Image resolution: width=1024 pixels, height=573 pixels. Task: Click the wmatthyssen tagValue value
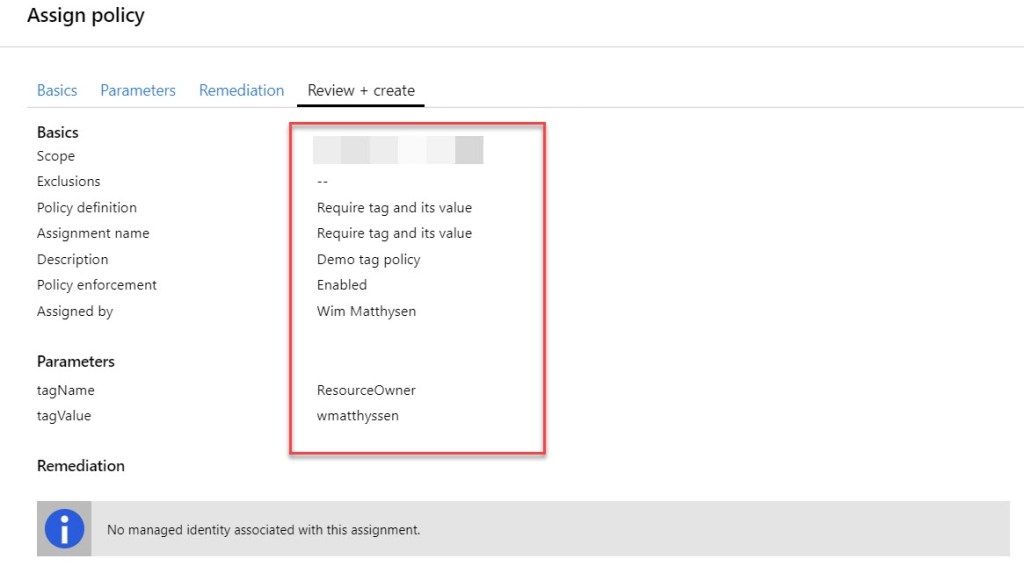(x=358, y=416)
